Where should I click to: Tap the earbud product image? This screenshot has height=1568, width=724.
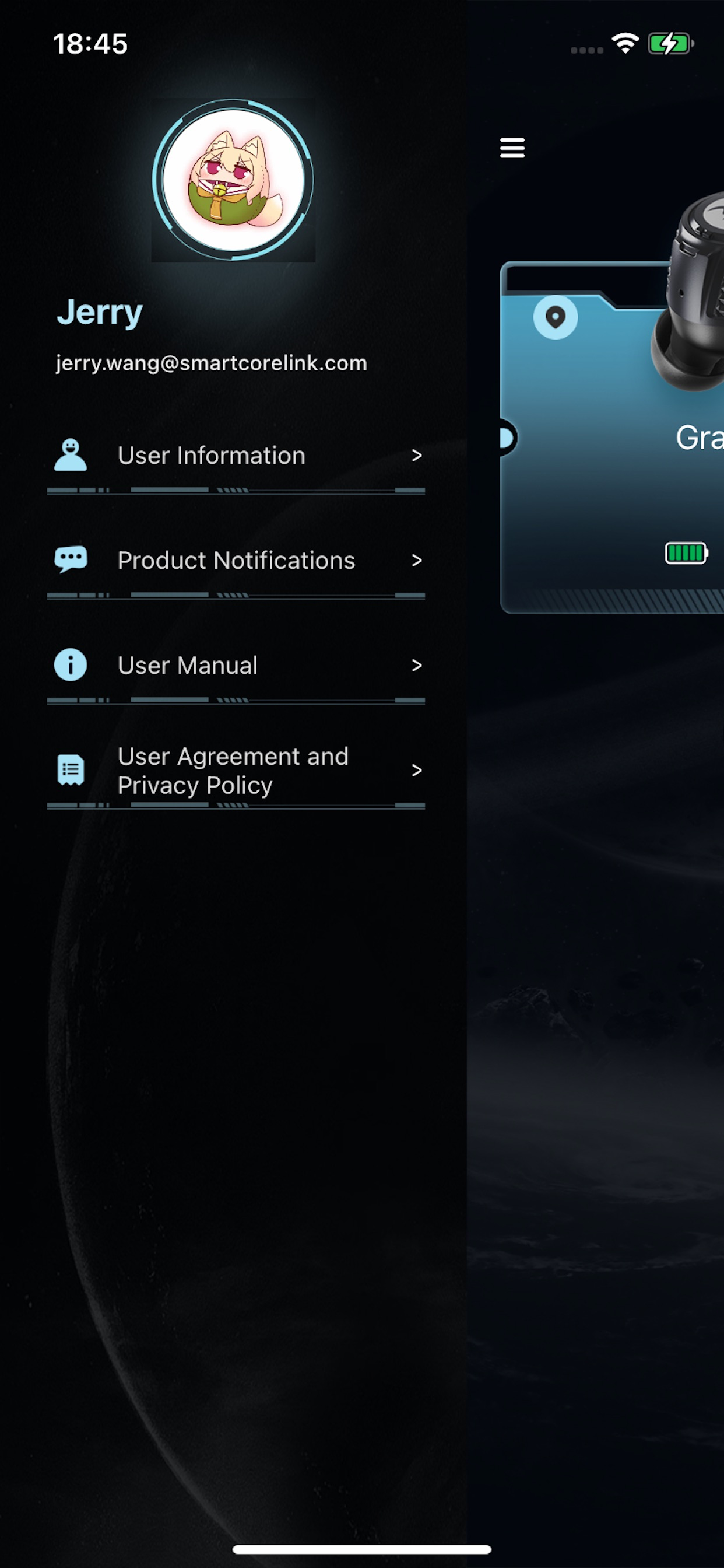coord(687,291)
